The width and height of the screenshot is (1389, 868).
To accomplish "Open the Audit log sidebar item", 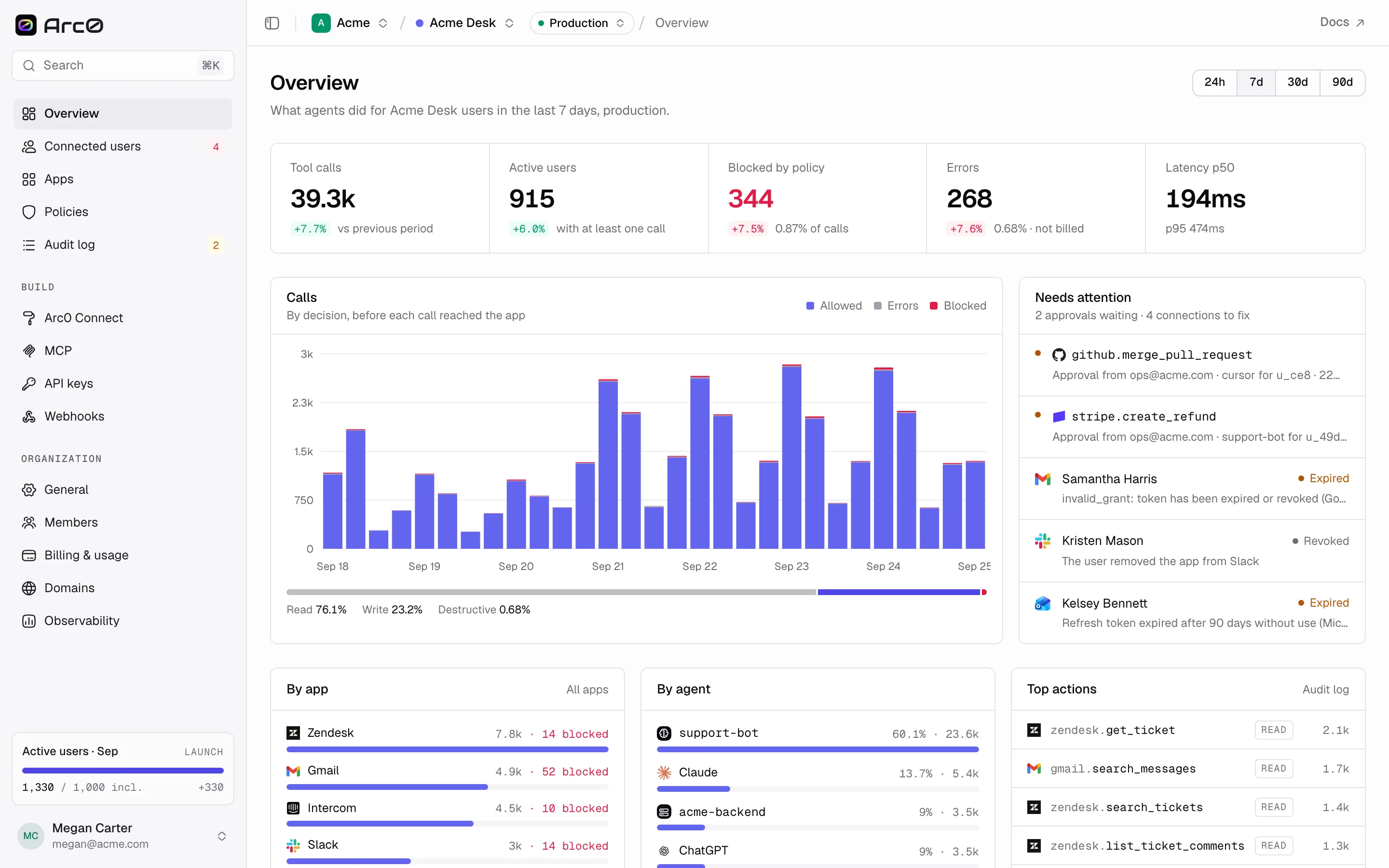I will tap(123, 244).
